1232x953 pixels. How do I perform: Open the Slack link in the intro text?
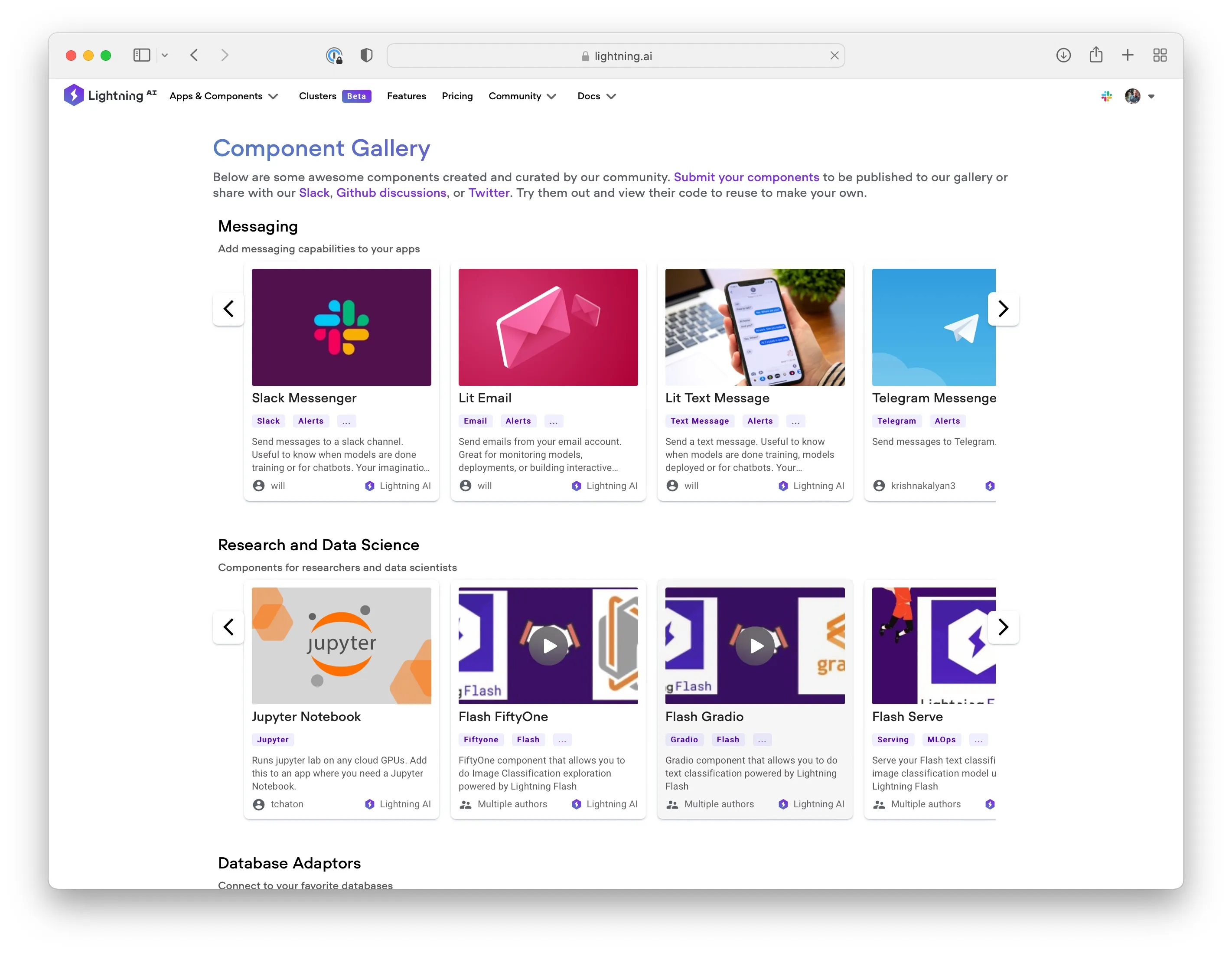pos(314,193)
